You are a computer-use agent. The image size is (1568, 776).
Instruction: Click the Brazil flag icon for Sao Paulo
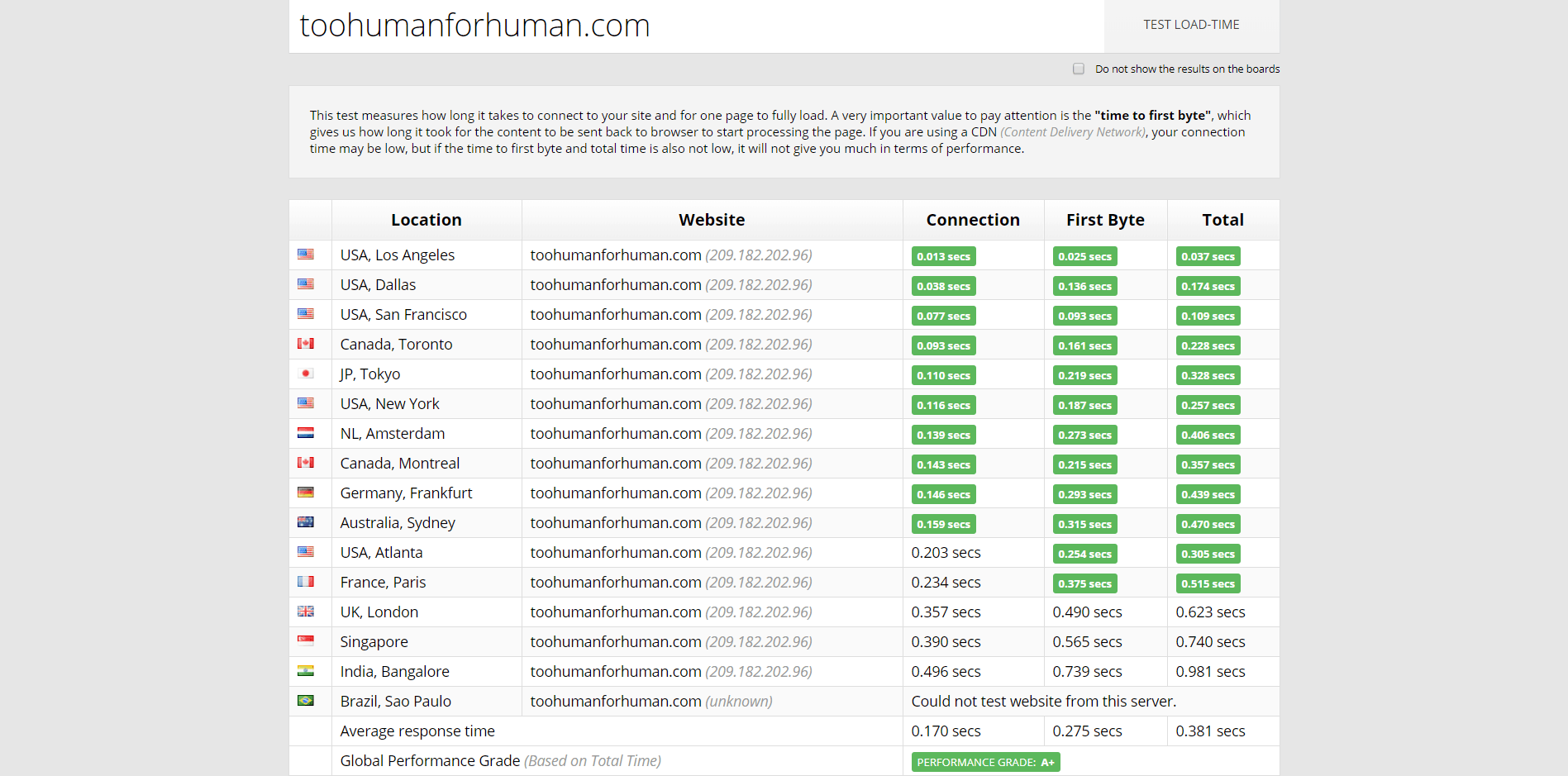pos(306,701)
